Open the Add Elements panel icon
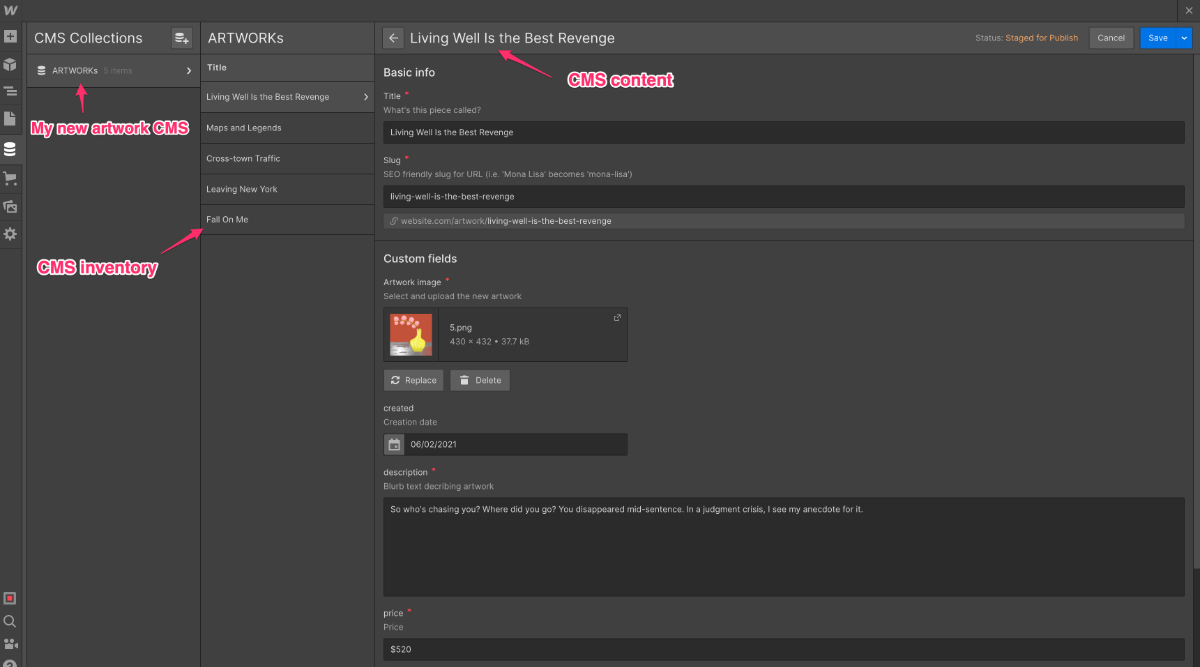Viewport: 1200px width, 667px height. pos(10,37)
